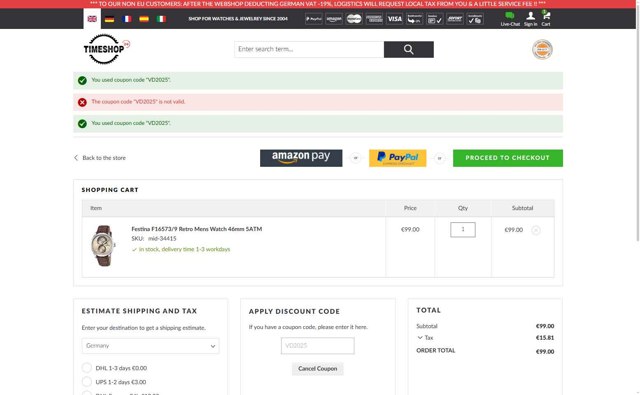The image size is (640, 395).
Task: Click the coupon code input field
Action: (318, 346)
